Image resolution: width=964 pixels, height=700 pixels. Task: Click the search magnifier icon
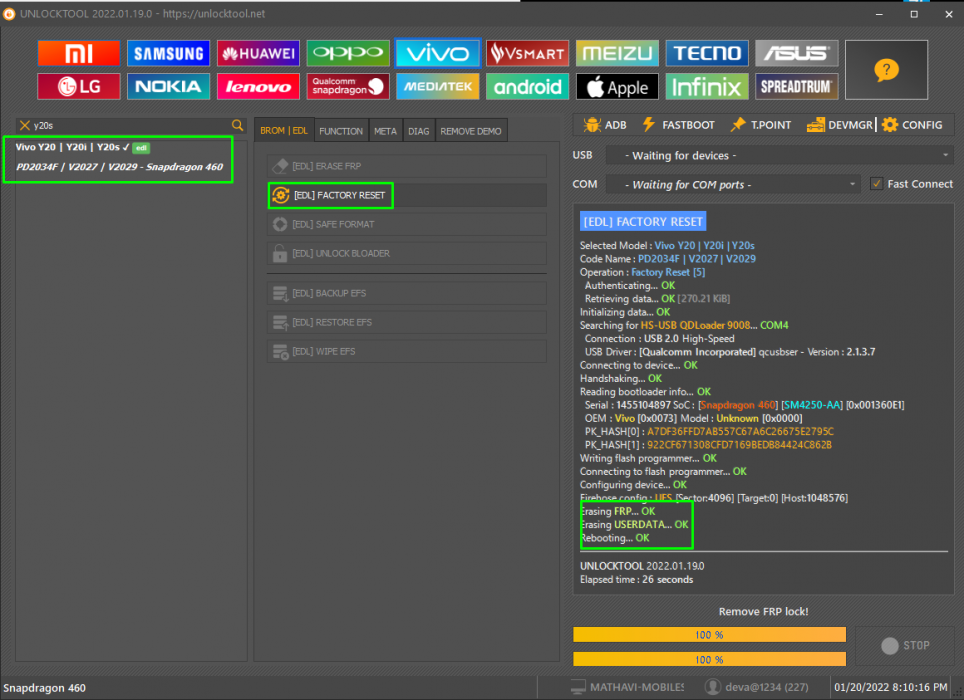(x=237, y=125)
